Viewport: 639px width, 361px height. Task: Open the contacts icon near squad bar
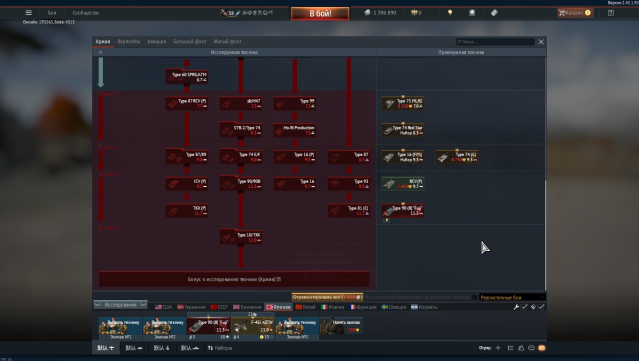[521, 348]
